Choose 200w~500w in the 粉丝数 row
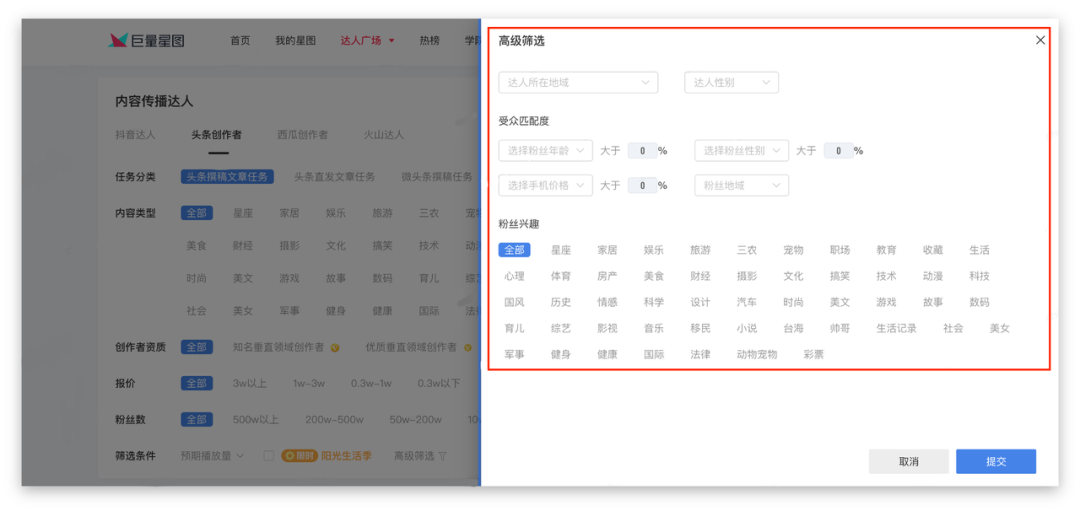This screenshot has width=1080, height=511. [335, 420]
